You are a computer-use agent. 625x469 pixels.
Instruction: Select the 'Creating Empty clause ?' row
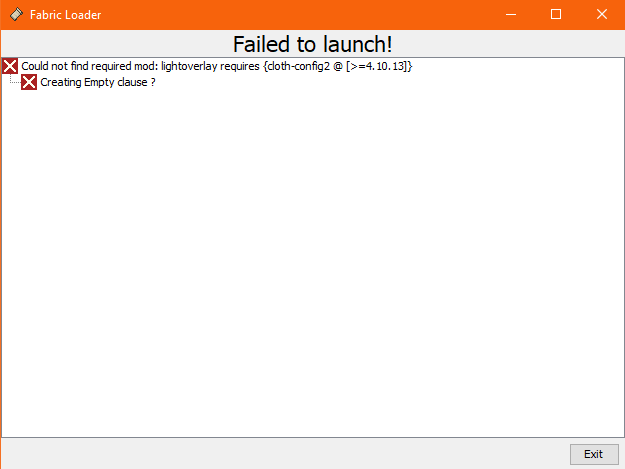coord(98,82)
